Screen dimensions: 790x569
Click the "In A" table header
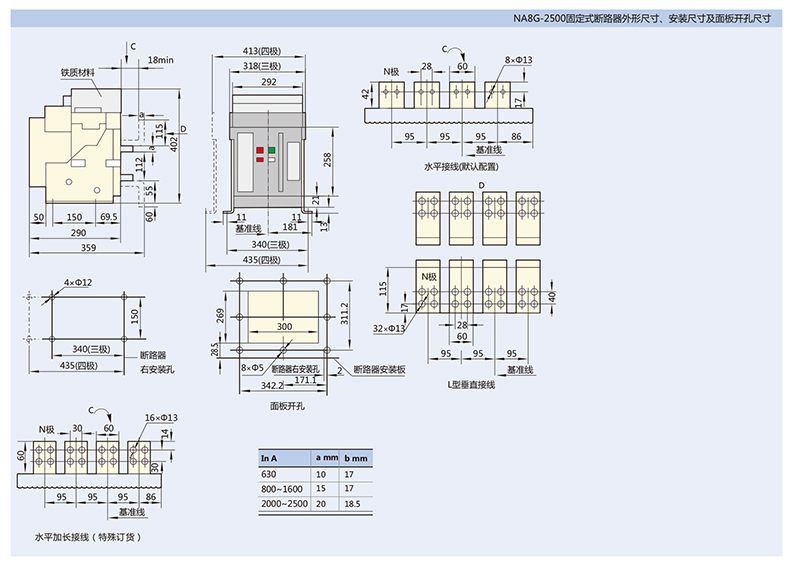pos(267,458)
